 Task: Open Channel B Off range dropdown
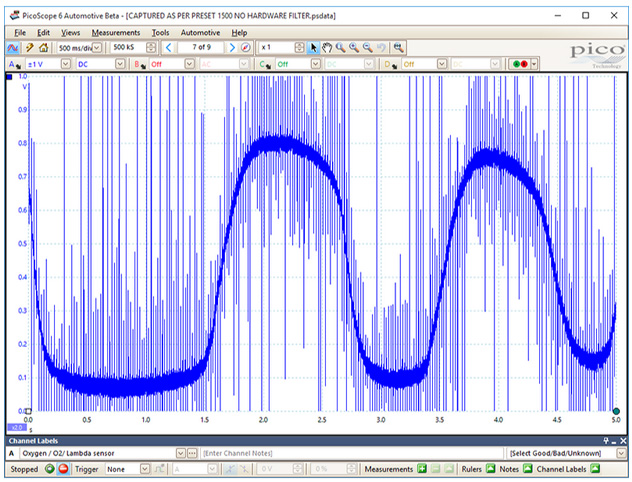[x=189, y=64]
